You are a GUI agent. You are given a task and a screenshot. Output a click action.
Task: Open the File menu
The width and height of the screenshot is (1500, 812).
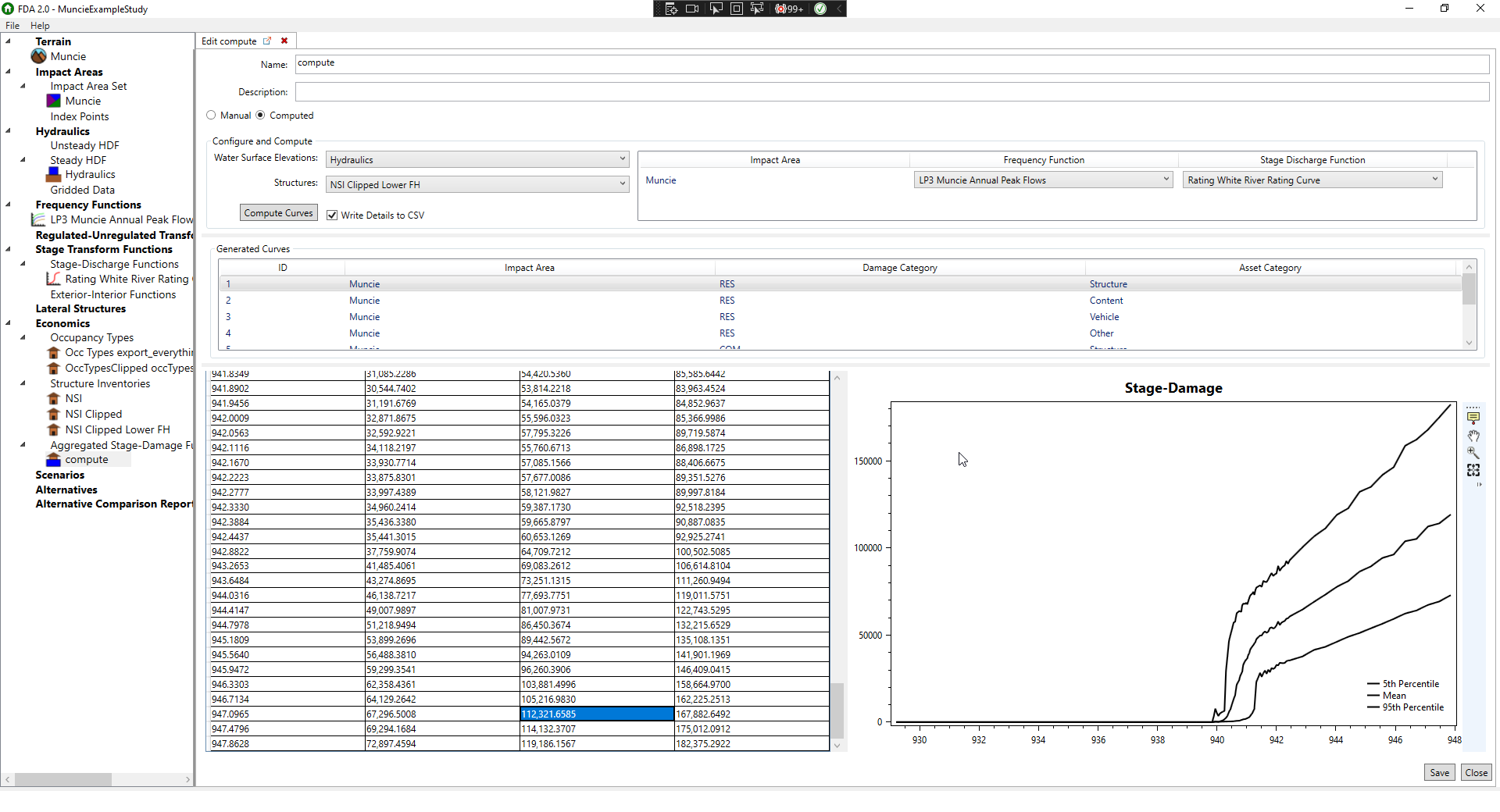(12, 25)
